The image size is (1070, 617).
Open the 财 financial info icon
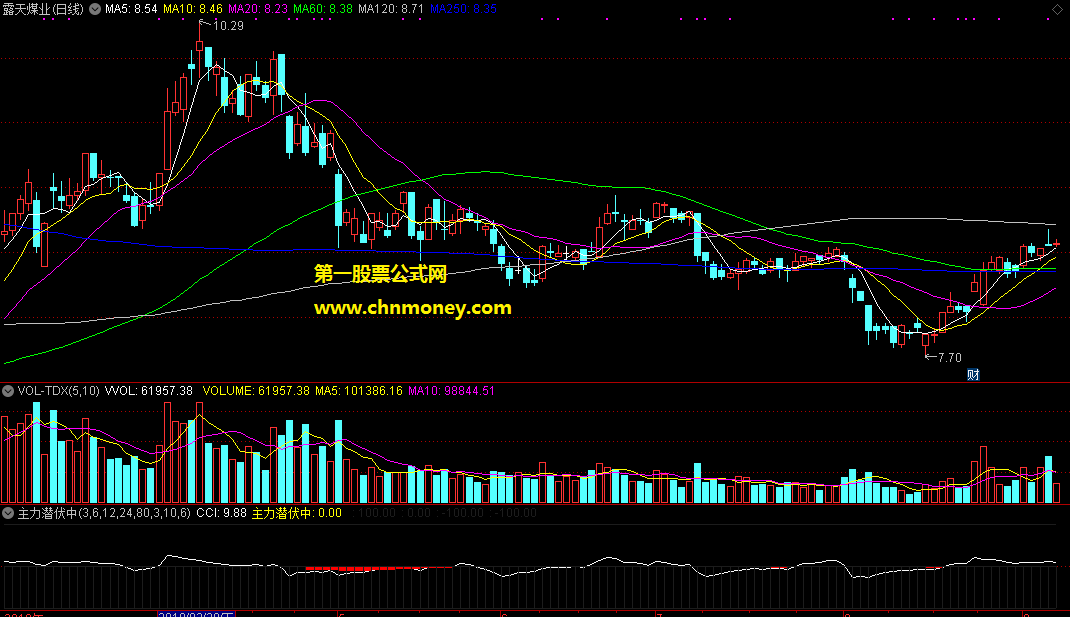pos(973,375)
